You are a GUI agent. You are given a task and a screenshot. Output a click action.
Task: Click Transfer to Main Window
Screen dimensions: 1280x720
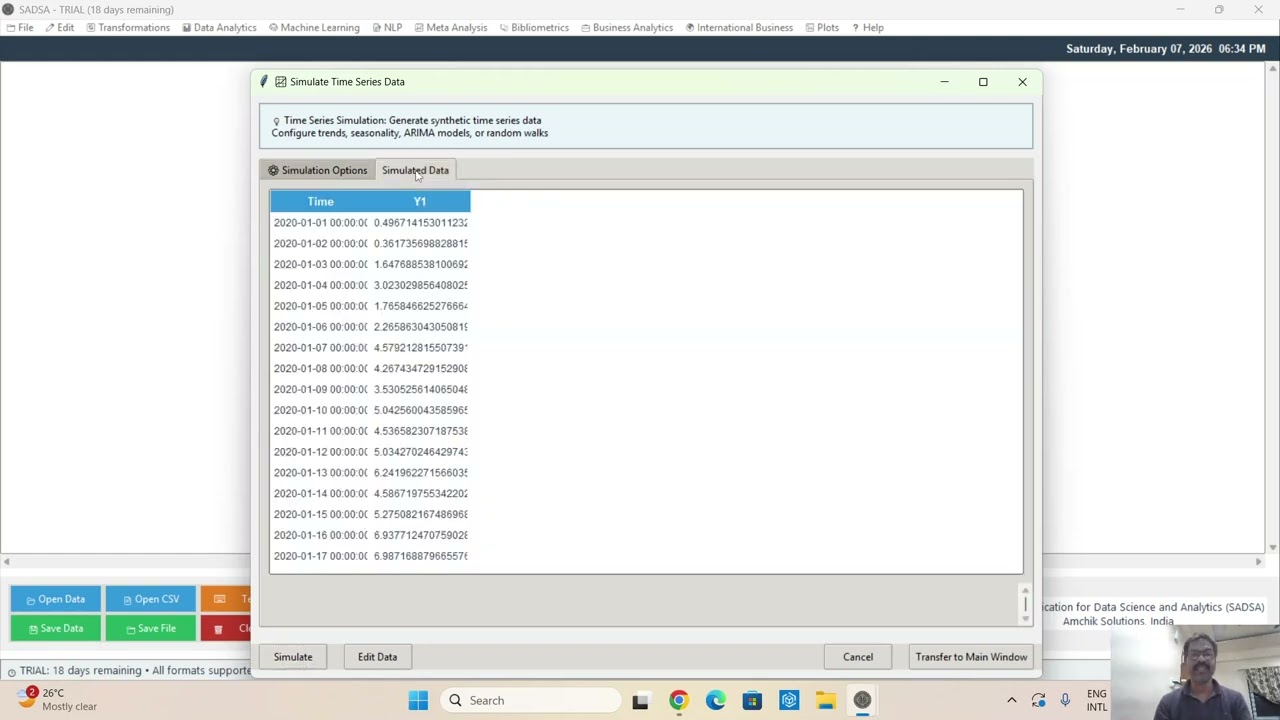(x=971, y=657)
